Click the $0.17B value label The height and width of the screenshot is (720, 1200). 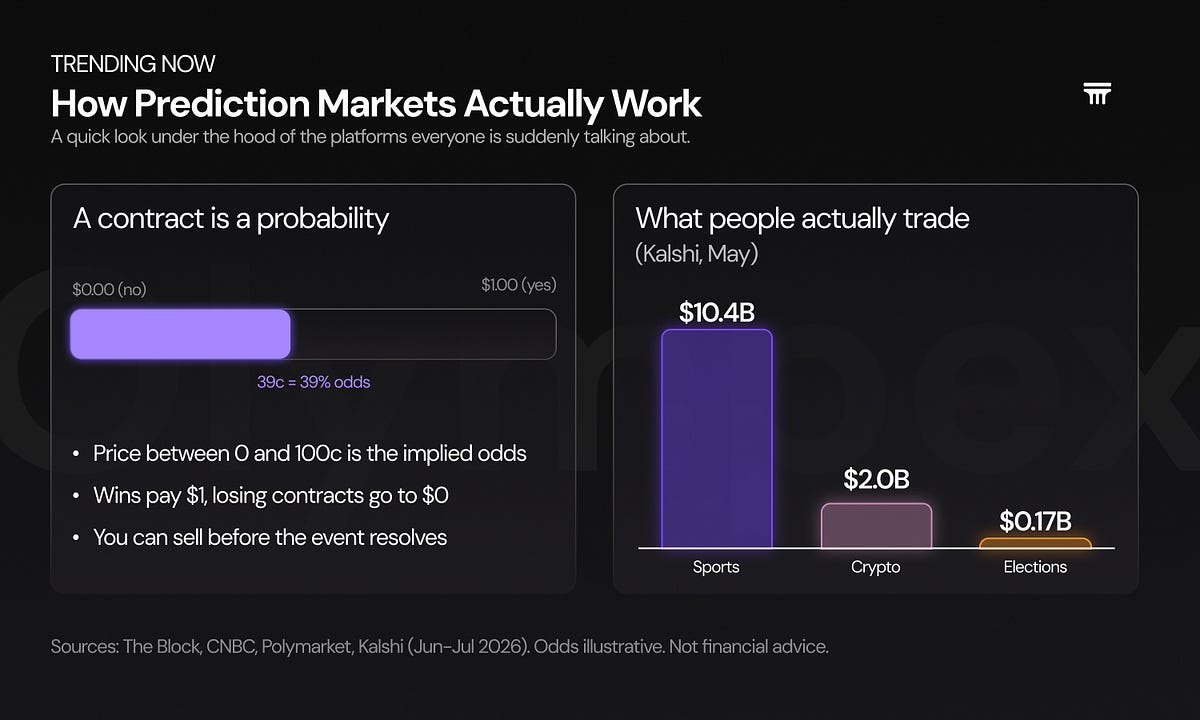(x=1035, y=521)
